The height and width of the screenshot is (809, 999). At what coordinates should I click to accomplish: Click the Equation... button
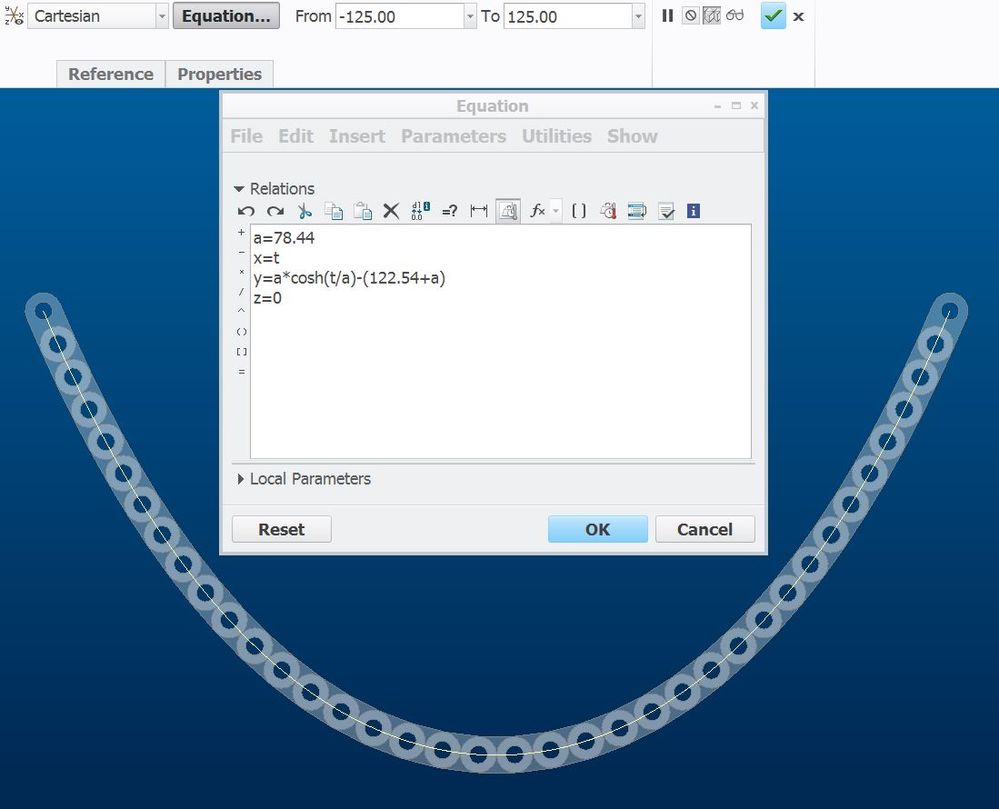[x=226, y=17]
